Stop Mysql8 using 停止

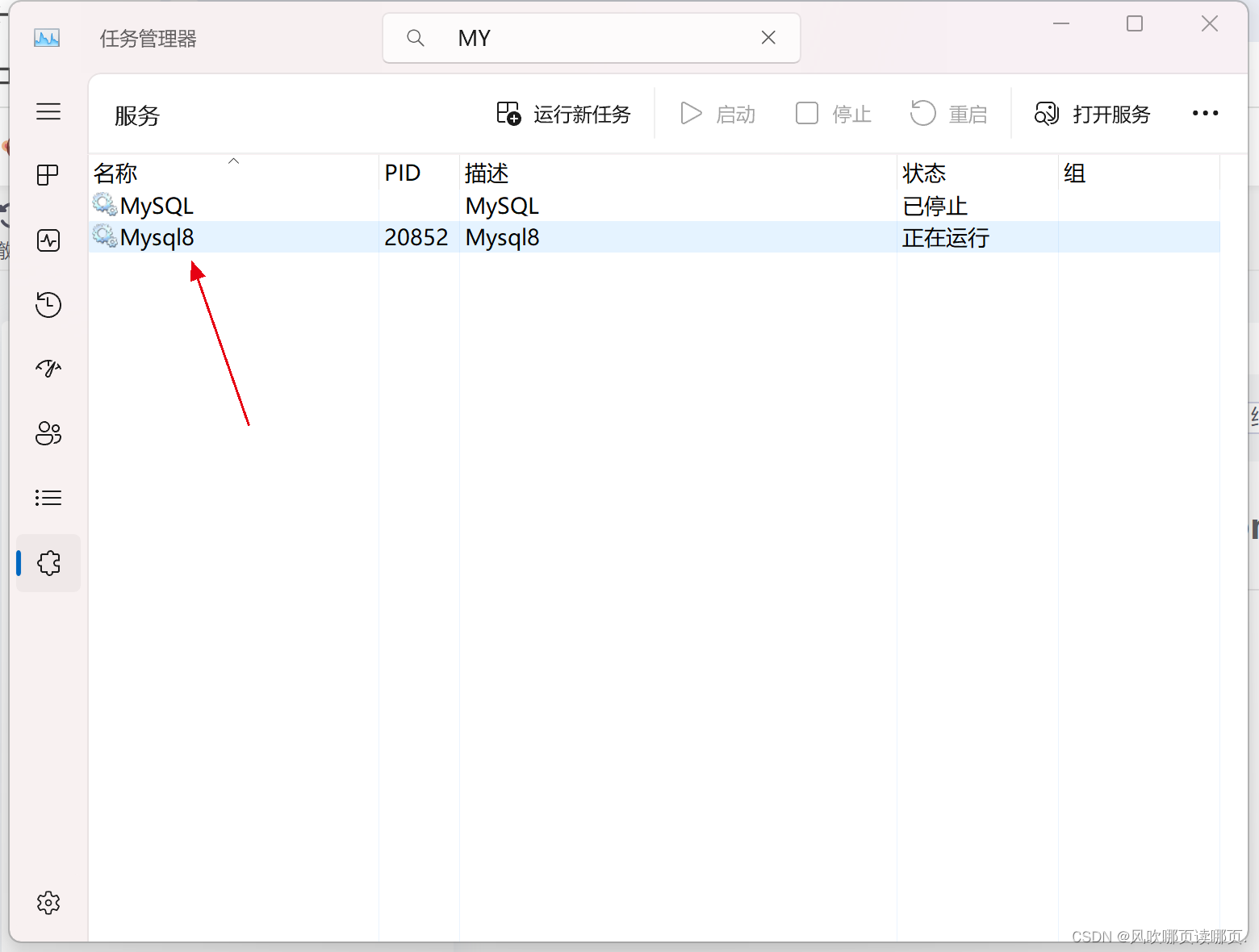(832, 114)
